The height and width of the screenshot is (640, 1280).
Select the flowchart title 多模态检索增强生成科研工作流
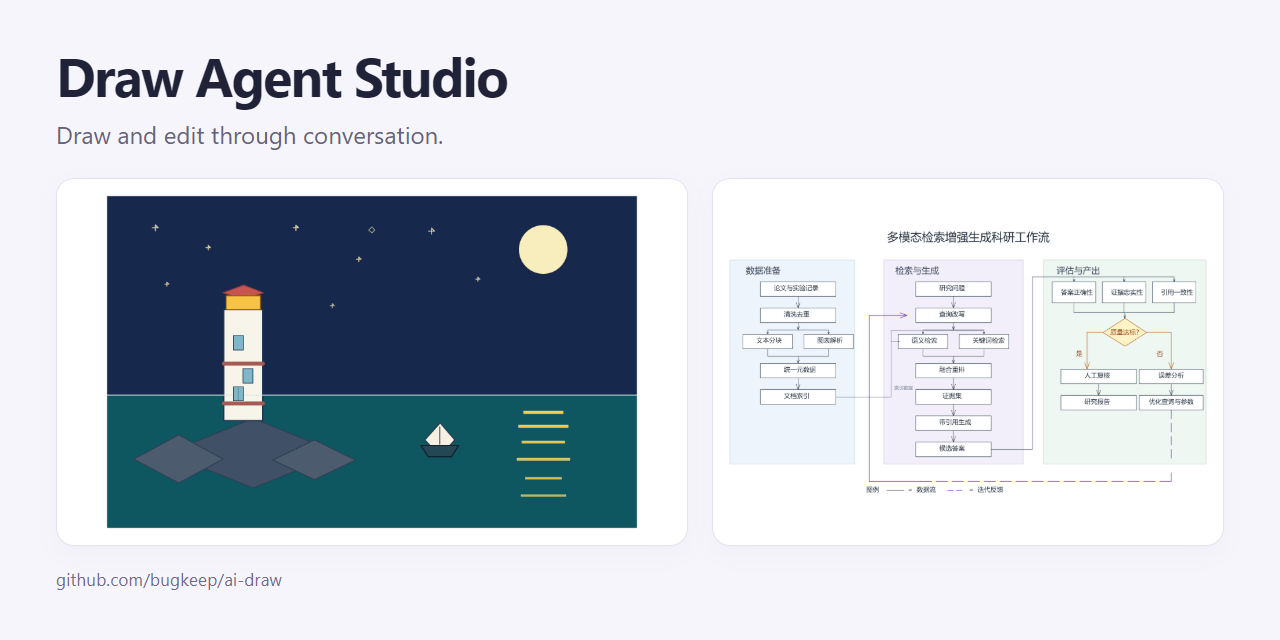[968, 237]
